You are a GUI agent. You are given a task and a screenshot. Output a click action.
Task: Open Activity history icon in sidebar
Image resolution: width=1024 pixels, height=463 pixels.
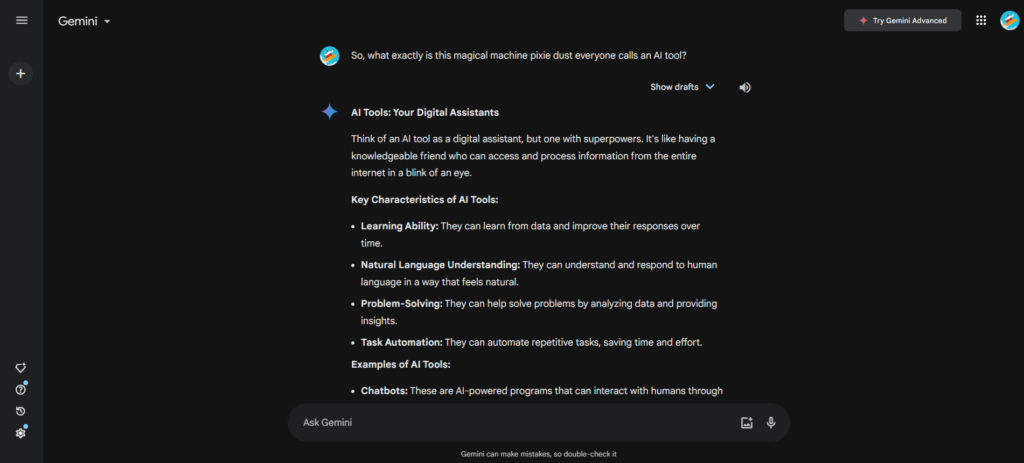click(21, 411)
